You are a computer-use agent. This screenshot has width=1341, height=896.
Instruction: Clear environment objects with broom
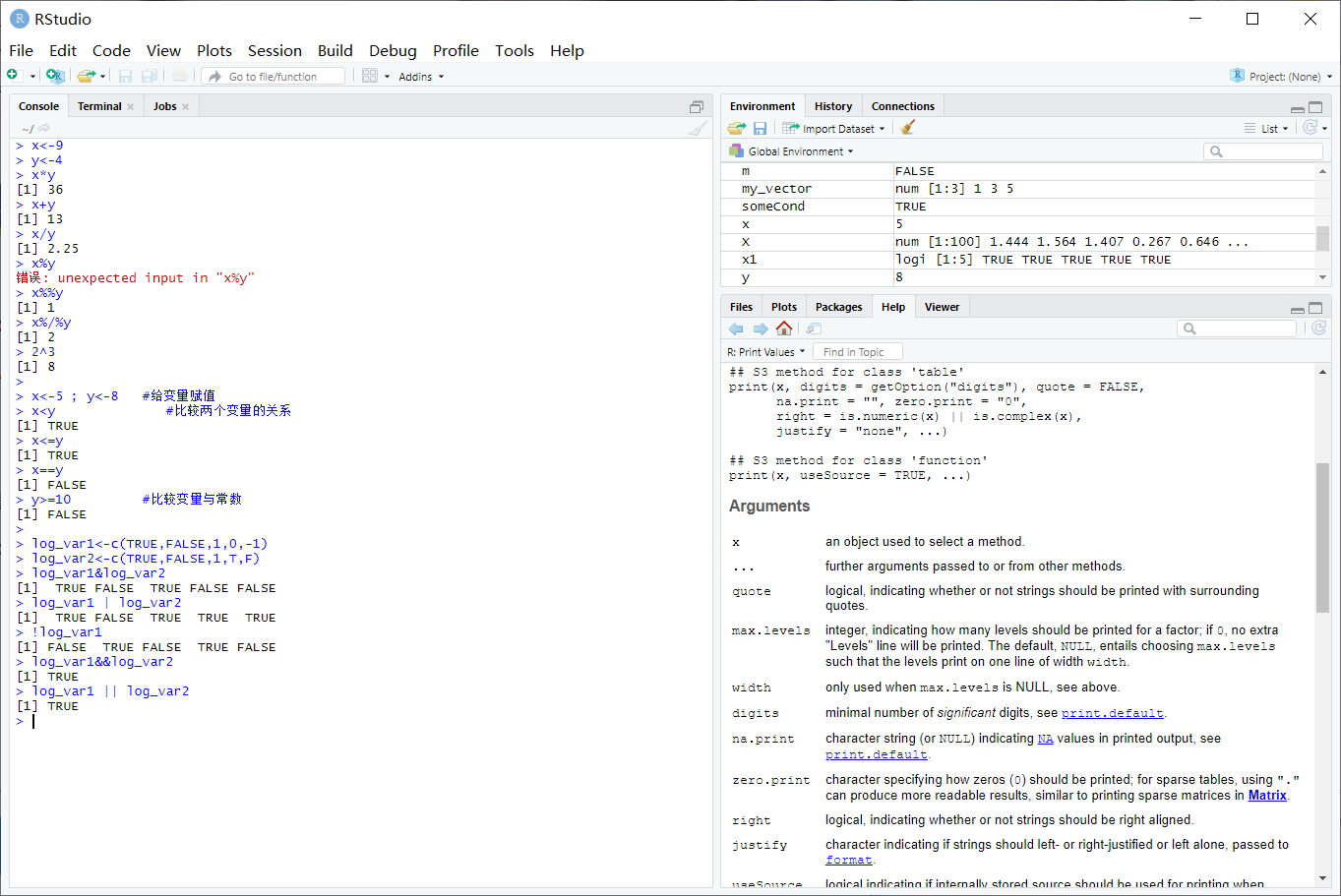click(907, 128)
